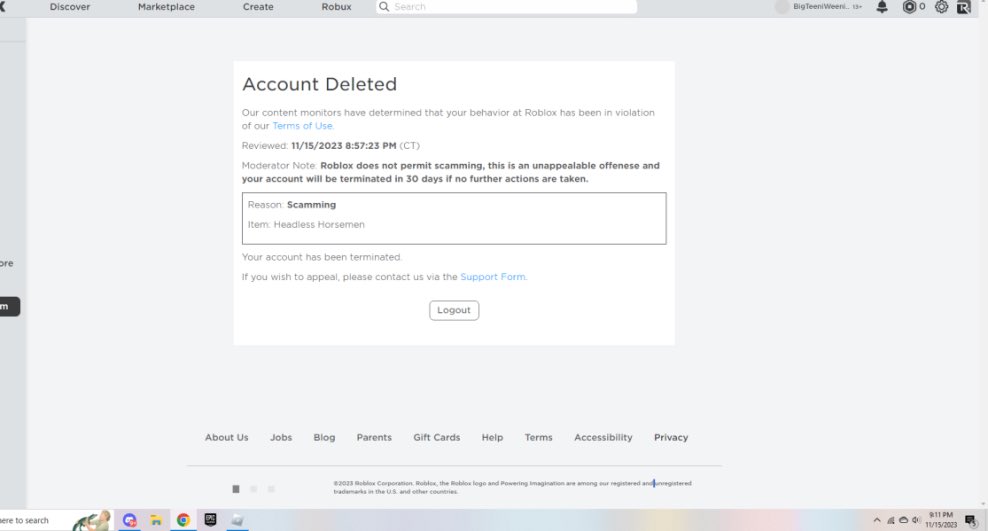Viewport: 988px width, 531px height.
Task: Open the Robux tab
Action: pyautogui.click(x=336, y=7)
